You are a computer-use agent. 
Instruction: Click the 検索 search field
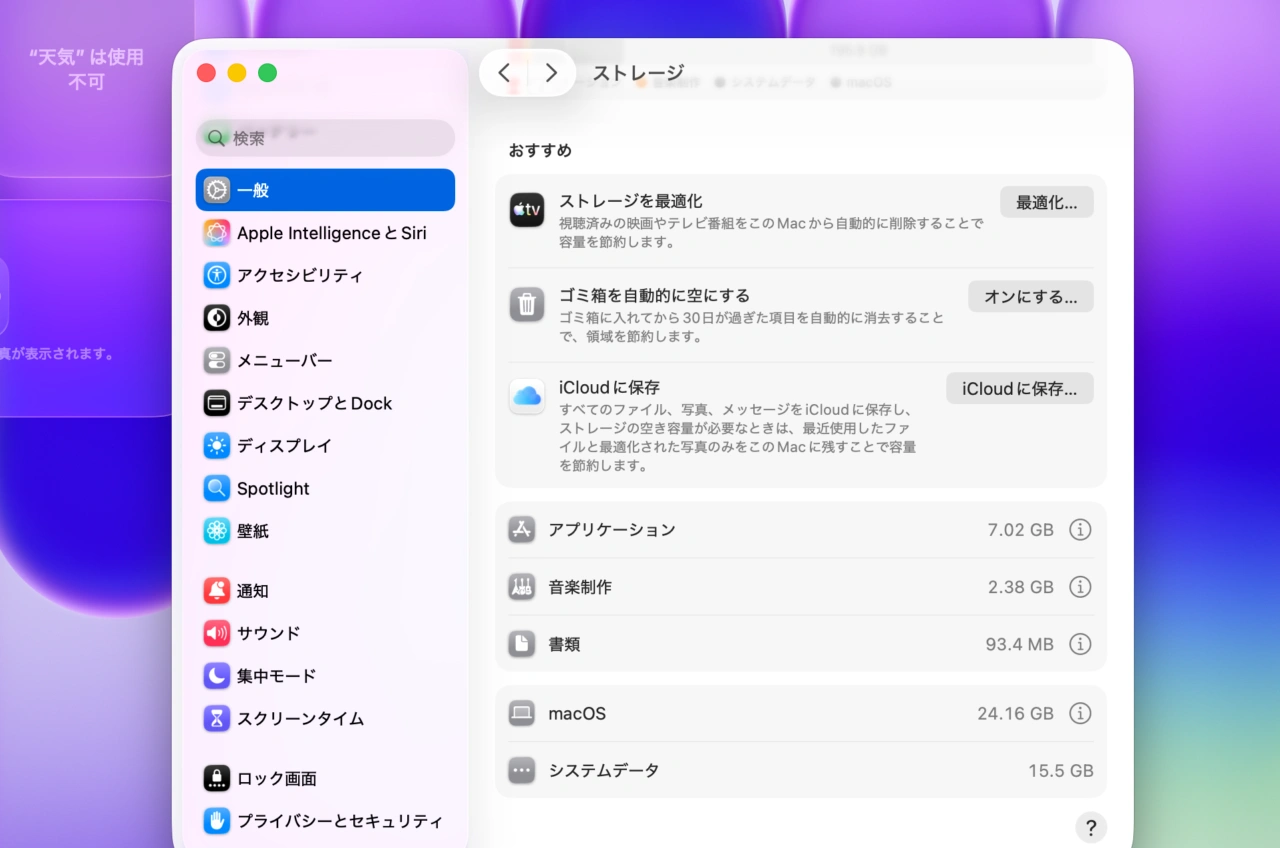(x=325, y=137)
